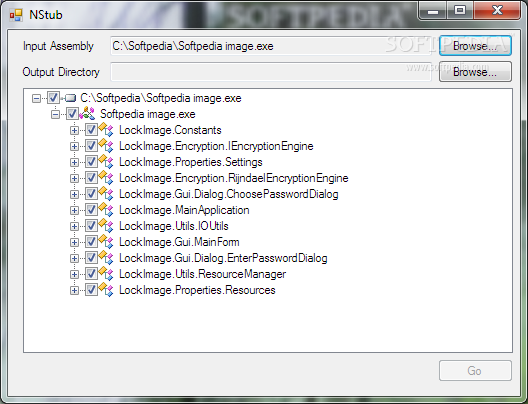Disable the LockImage.Properties.Settings checkbox
This screenshot has height=404, width=528.
click(x=91, y=162)
